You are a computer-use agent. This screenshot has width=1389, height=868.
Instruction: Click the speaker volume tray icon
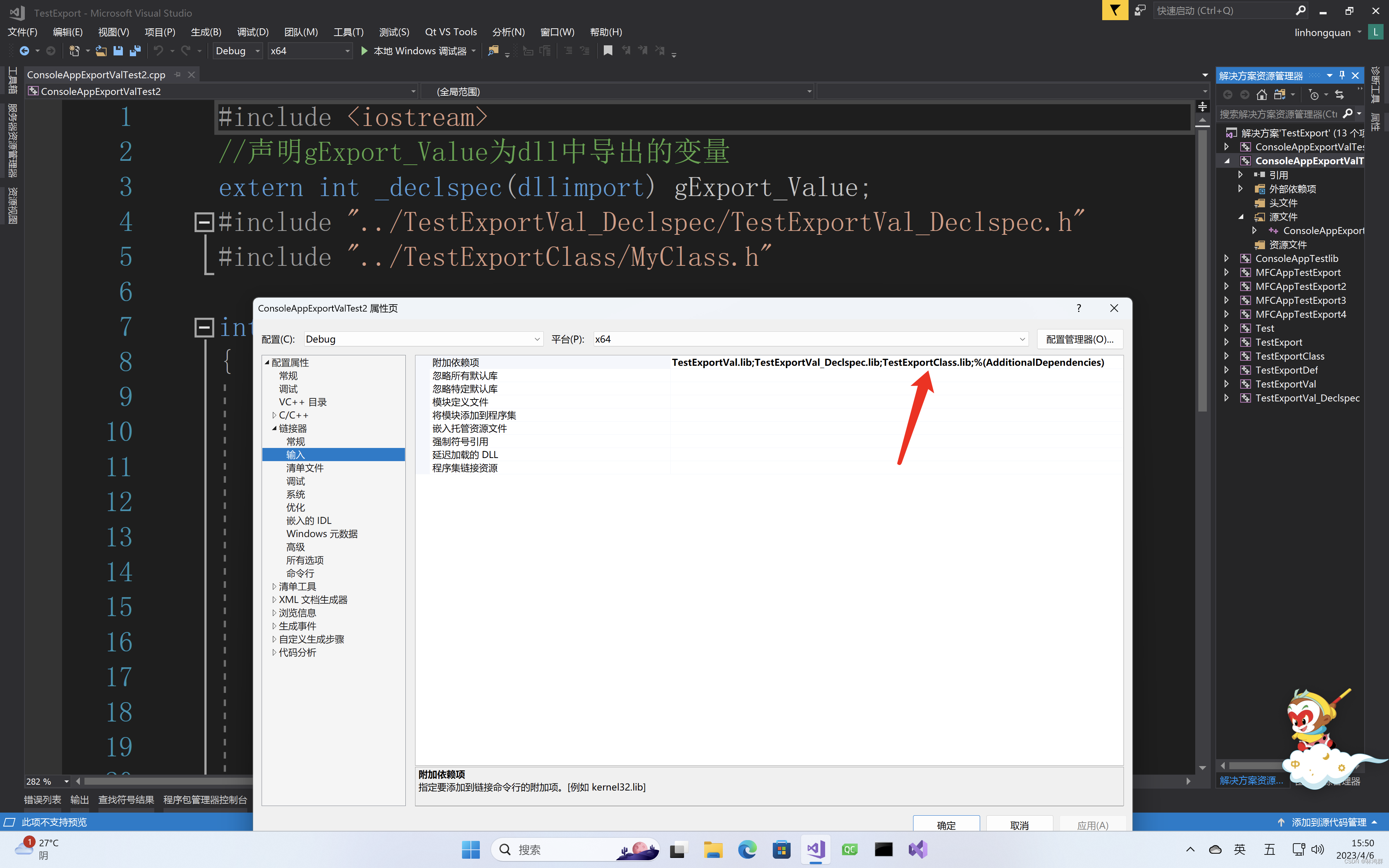(1318, 850)
